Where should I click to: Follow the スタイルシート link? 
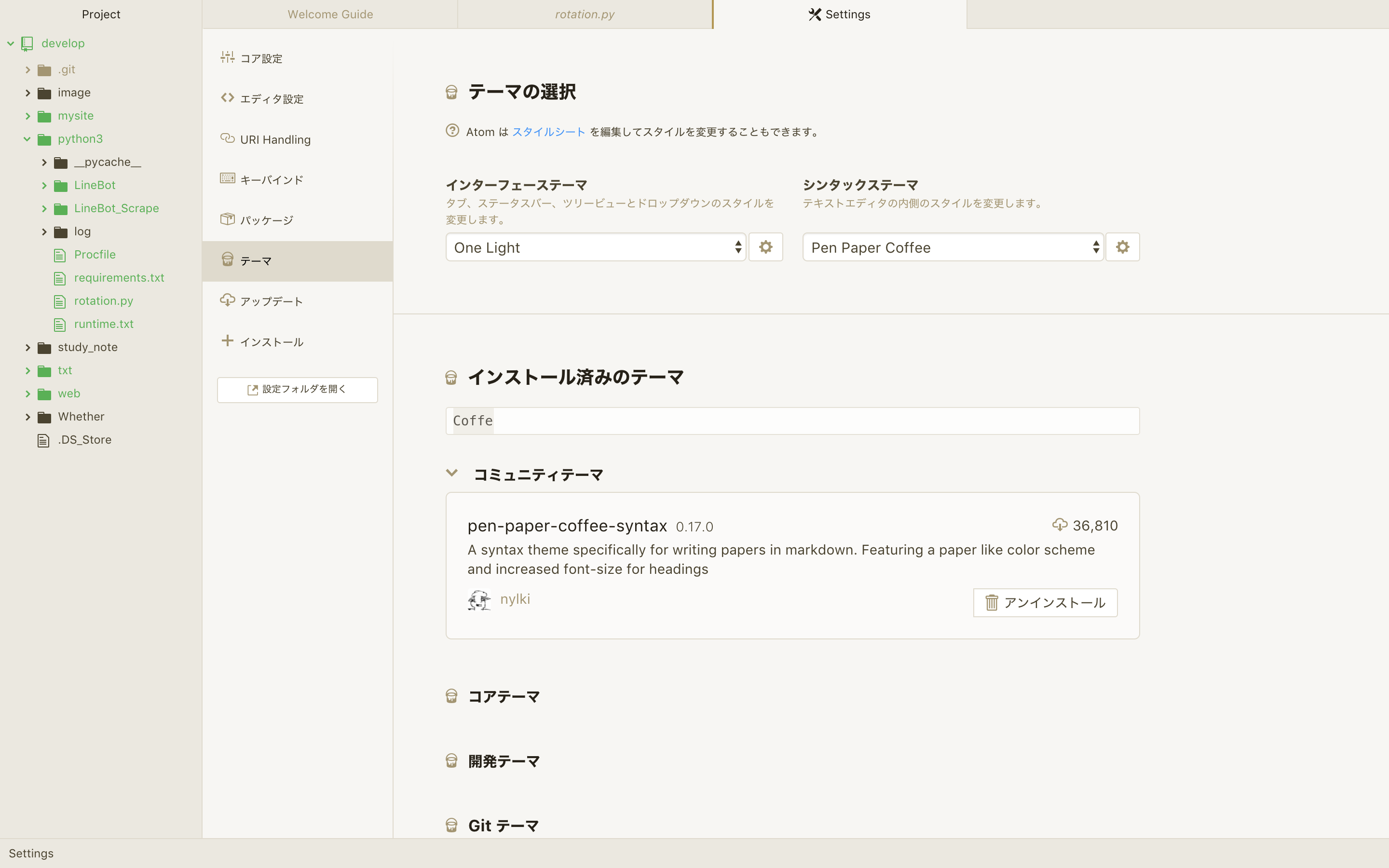[x=549, y=132]
